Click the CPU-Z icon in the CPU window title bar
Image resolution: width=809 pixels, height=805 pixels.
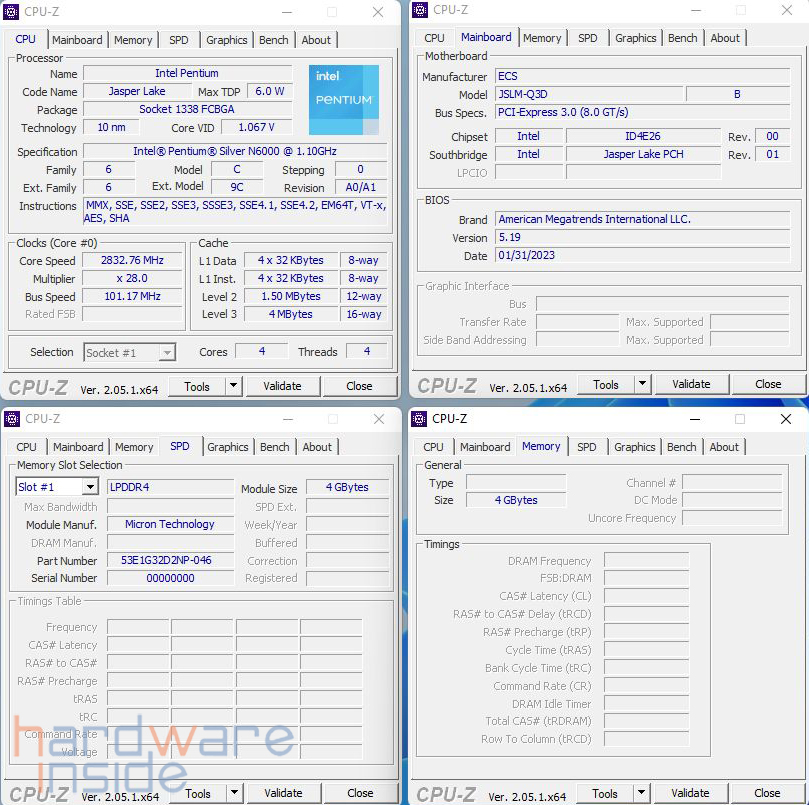pyautogui.click(x=12, y=12)
